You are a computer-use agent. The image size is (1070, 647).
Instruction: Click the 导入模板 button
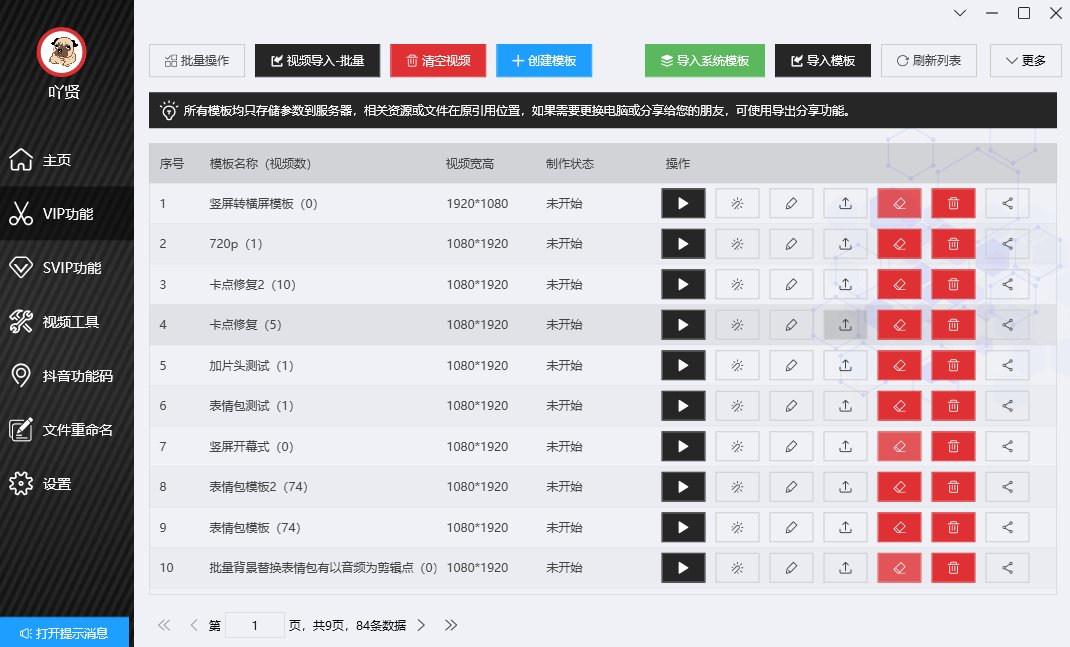click(x=823, y=61)
